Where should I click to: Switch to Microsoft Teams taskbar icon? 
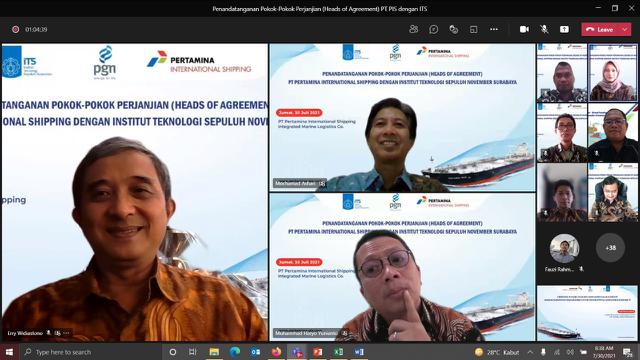[297, 352]
